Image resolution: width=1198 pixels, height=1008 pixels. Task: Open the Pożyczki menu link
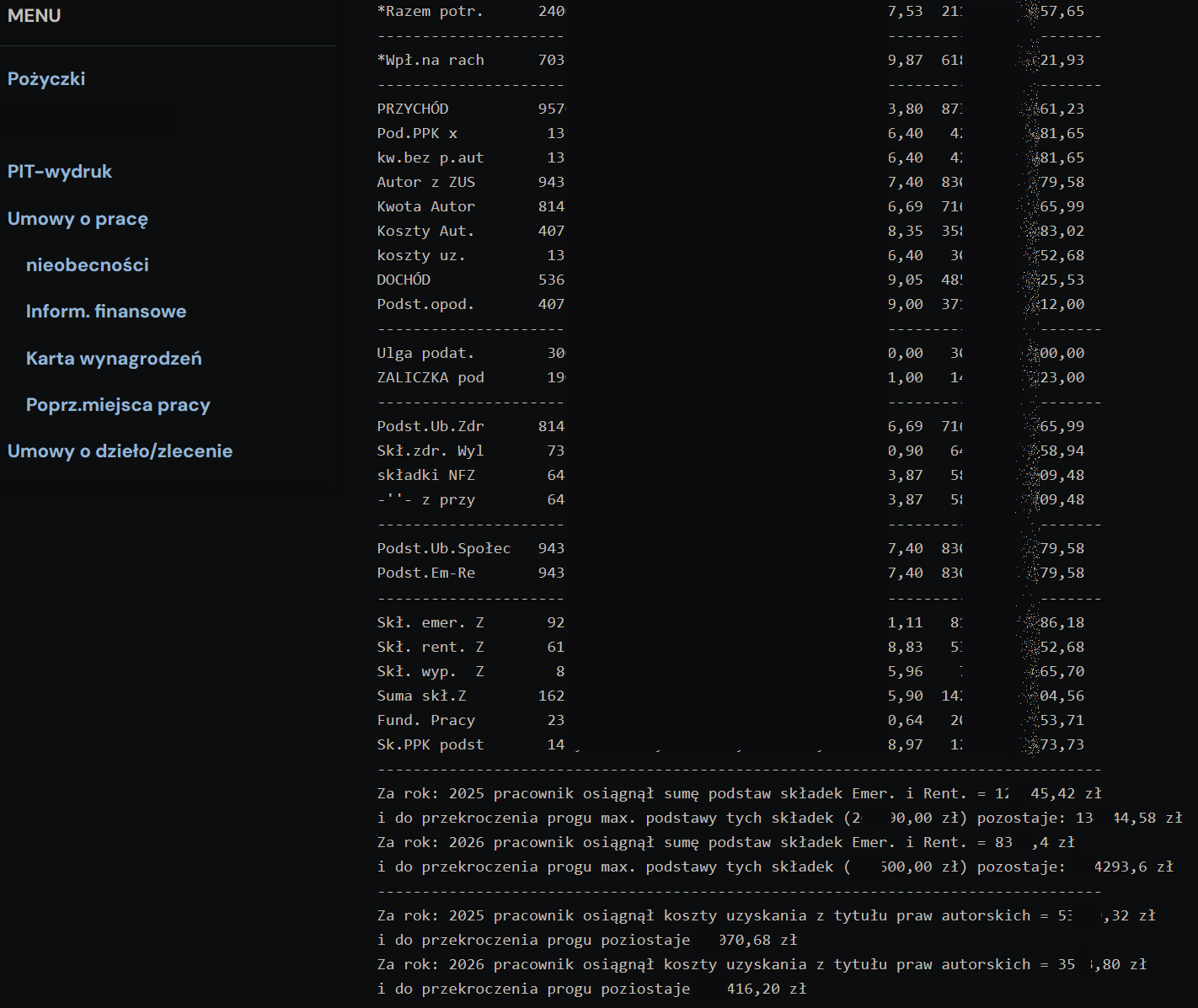[x=46, y=79]
